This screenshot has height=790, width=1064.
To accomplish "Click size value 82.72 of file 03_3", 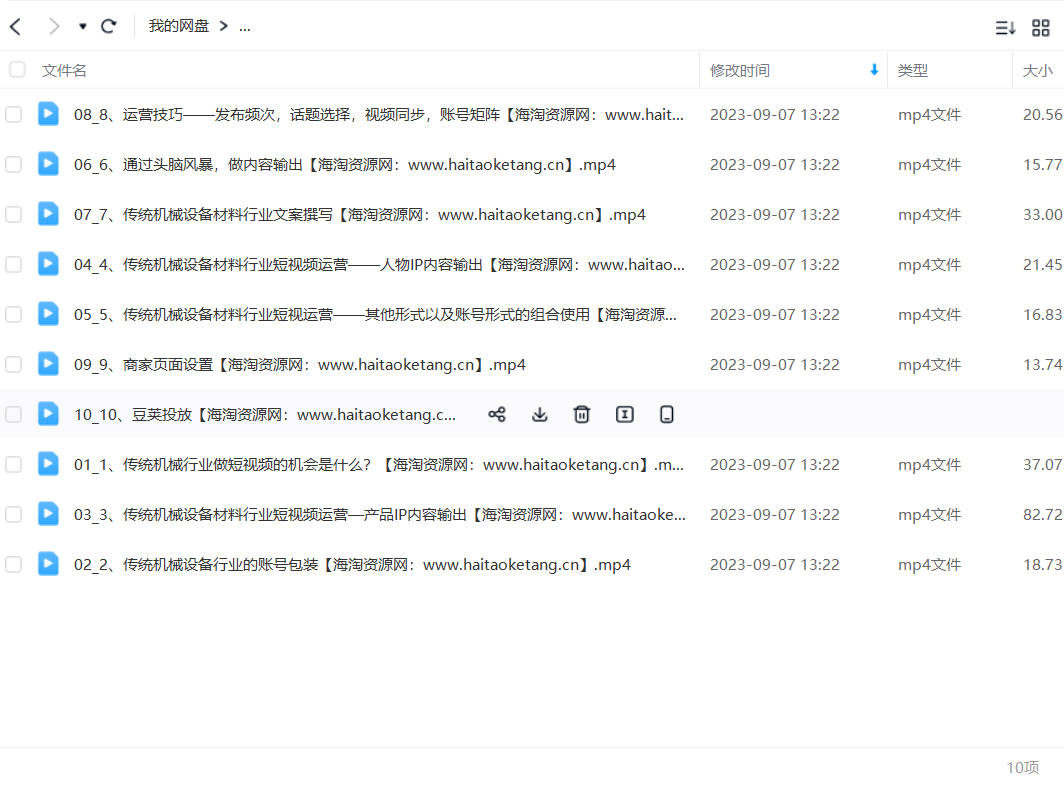I will coord(1043,515).
